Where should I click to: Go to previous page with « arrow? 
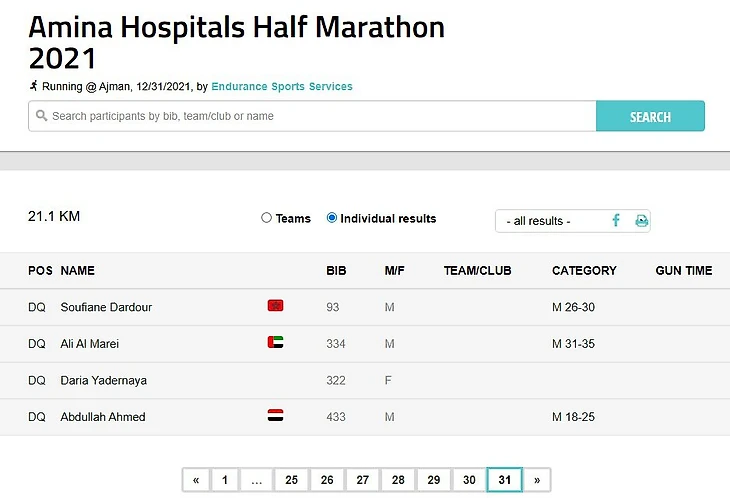(x=195, y=480)
